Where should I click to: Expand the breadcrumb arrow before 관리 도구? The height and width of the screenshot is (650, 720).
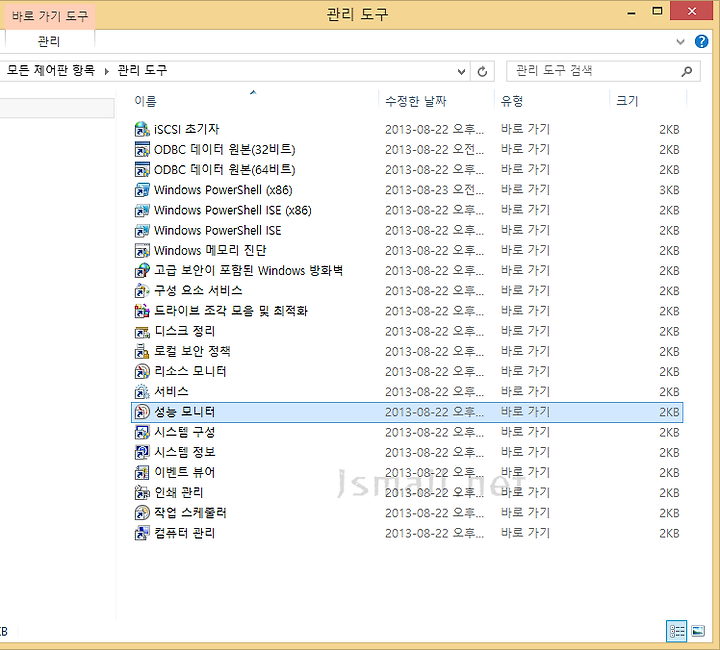107,71
